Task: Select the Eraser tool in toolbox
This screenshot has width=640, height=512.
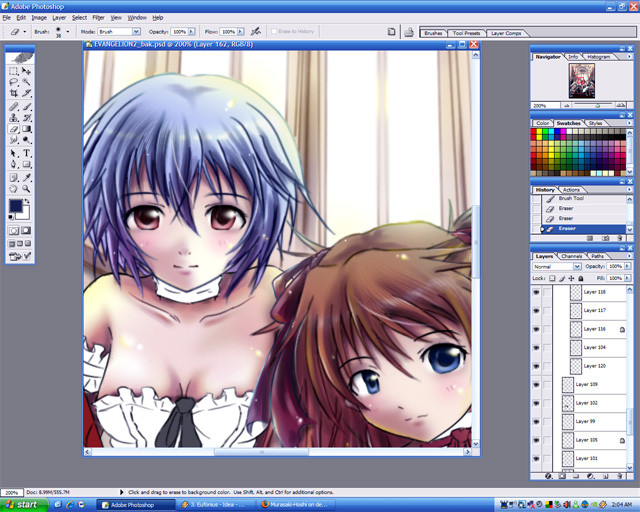Action: coord(13,129)
